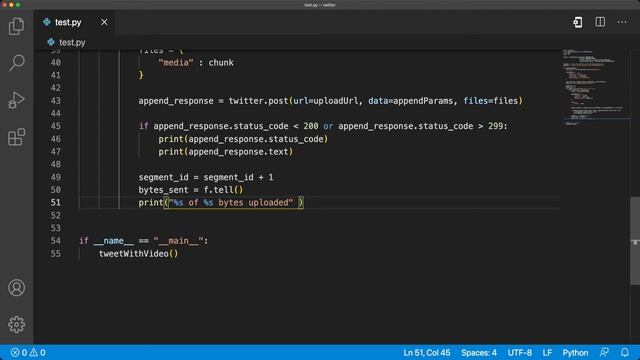The height and width of the screenshot is (360, 640).
Task: Click the Python file icon in breadcrumb
Action: click(51, 42)
